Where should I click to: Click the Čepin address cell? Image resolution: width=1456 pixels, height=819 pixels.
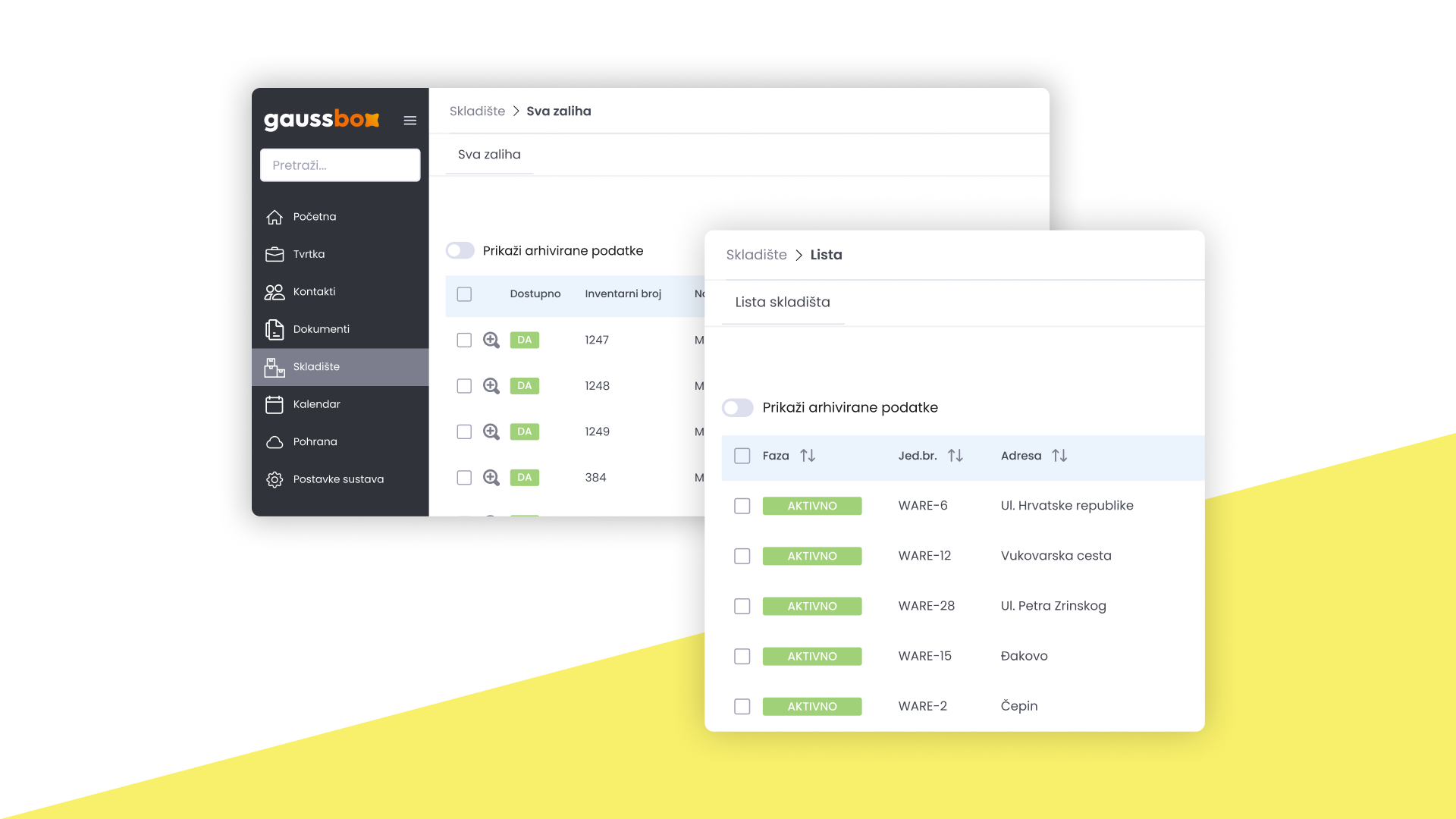click(1019, 706)
